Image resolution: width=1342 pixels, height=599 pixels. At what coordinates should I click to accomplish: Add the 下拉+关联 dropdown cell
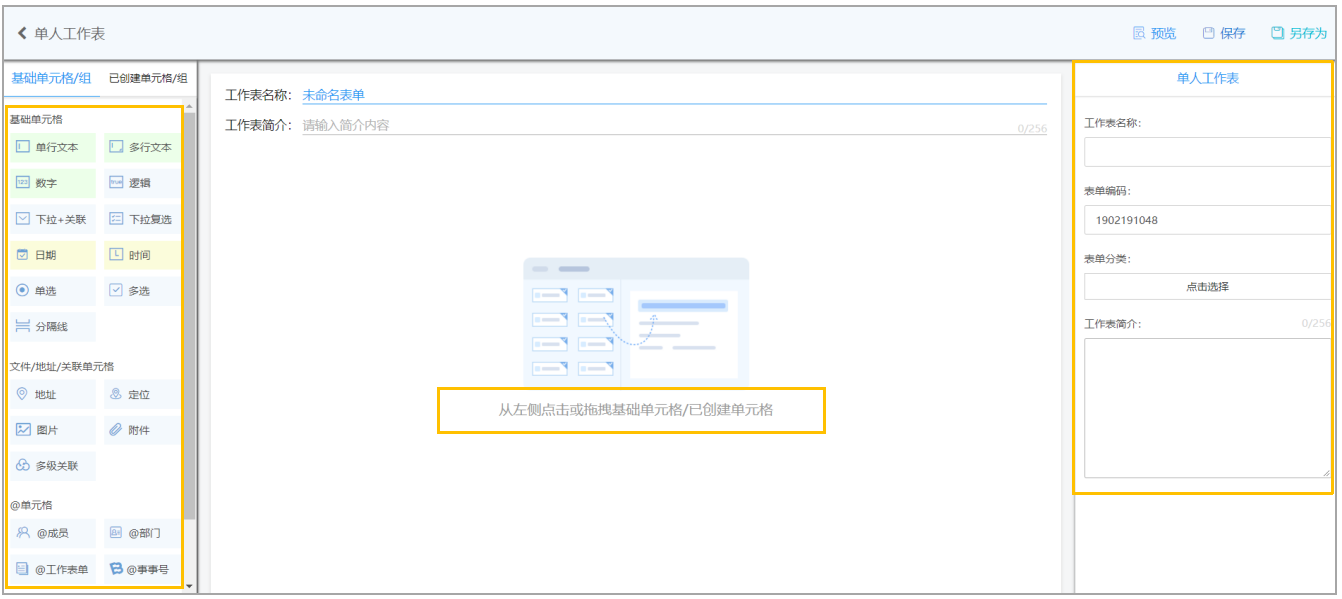click(53, 219)
